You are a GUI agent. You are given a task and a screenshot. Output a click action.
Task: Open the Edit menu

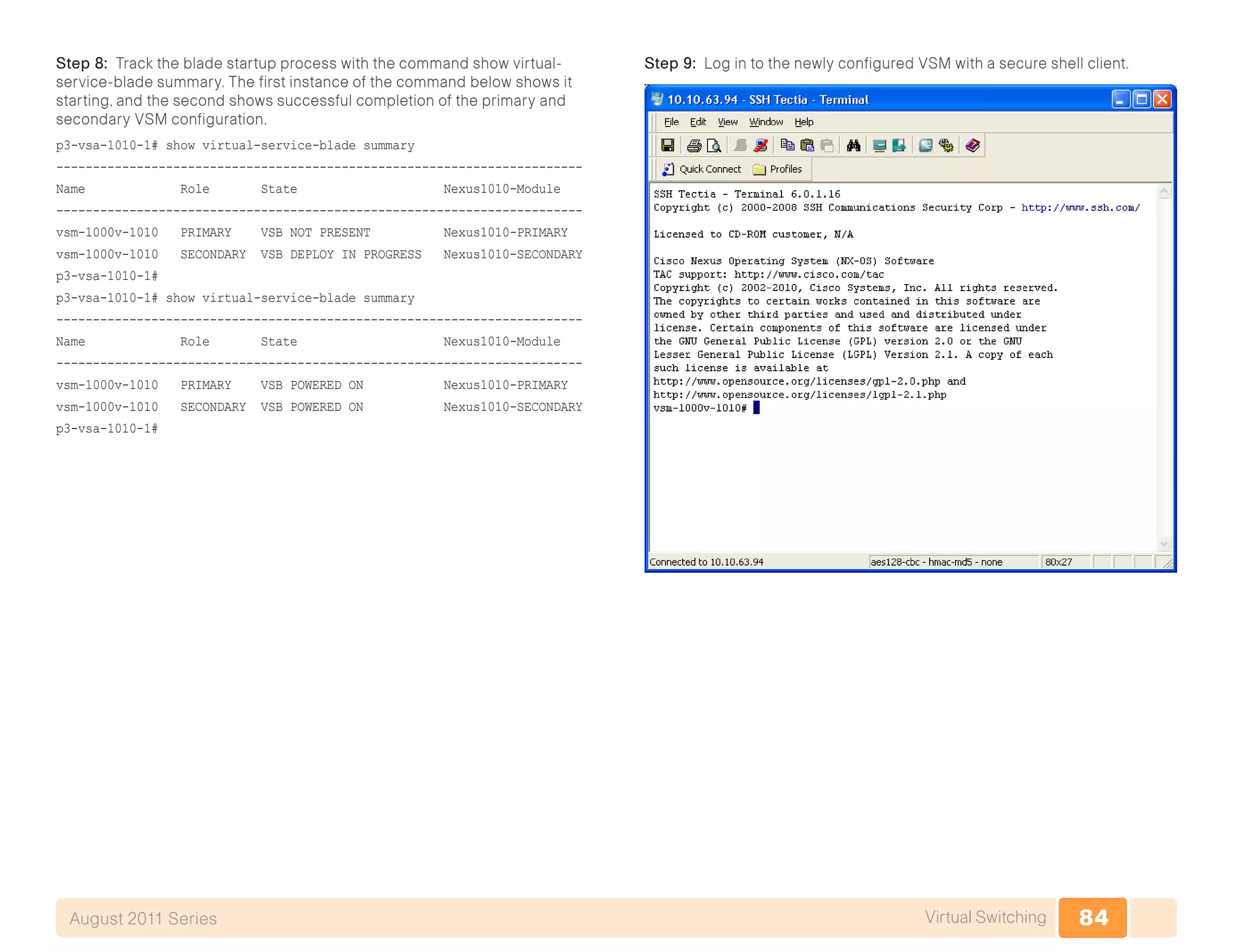(x=698, y=122)
